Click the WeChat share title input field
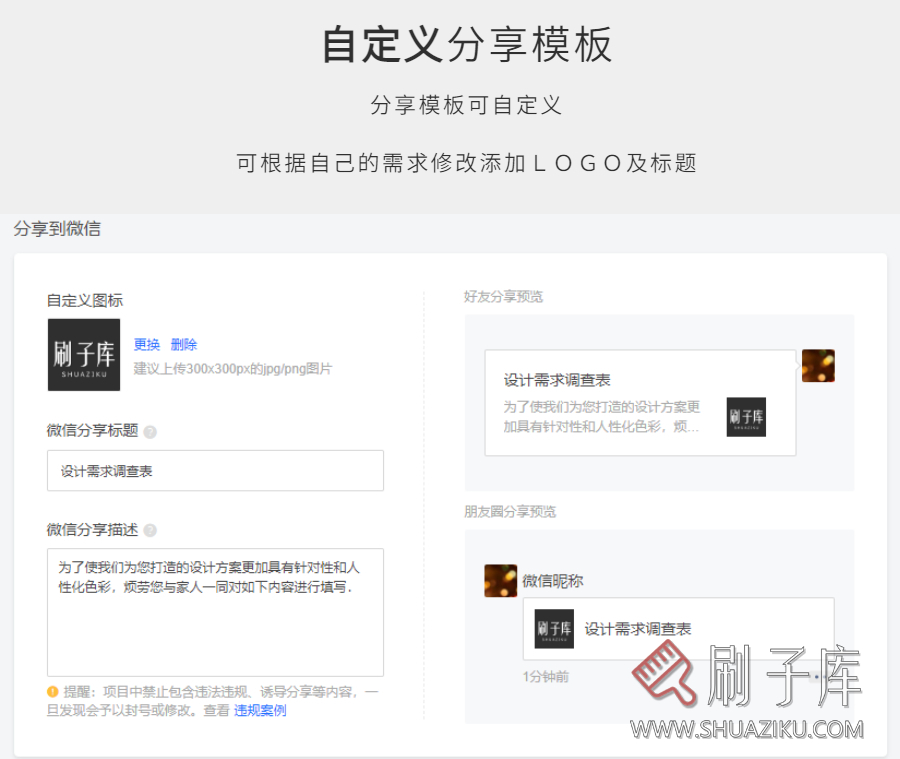The image size is (900, 759). [x=215, y=470]
